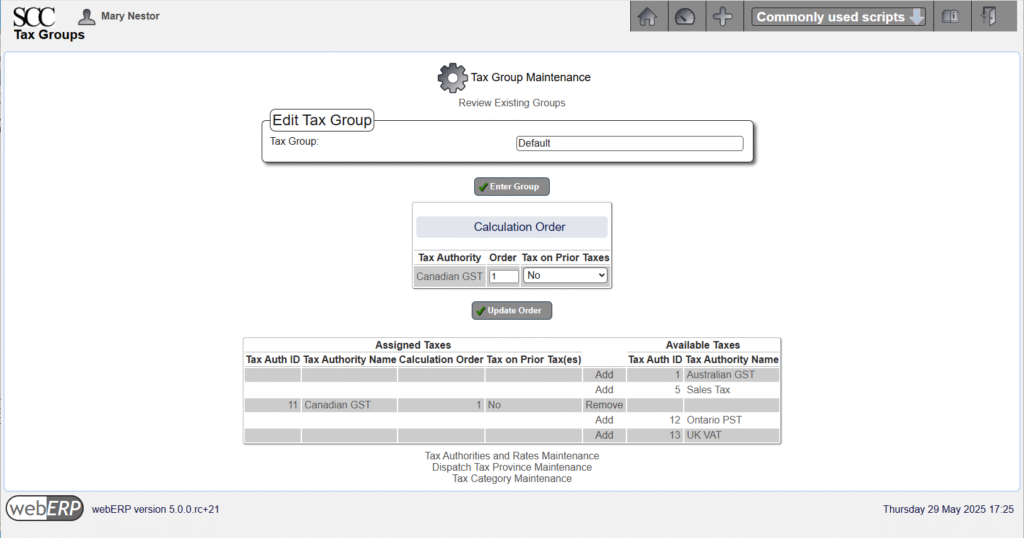This screenshot has height=538, width=1024.
Task: Click Tax Auth ID 11 cell
Action: [273, 405]
